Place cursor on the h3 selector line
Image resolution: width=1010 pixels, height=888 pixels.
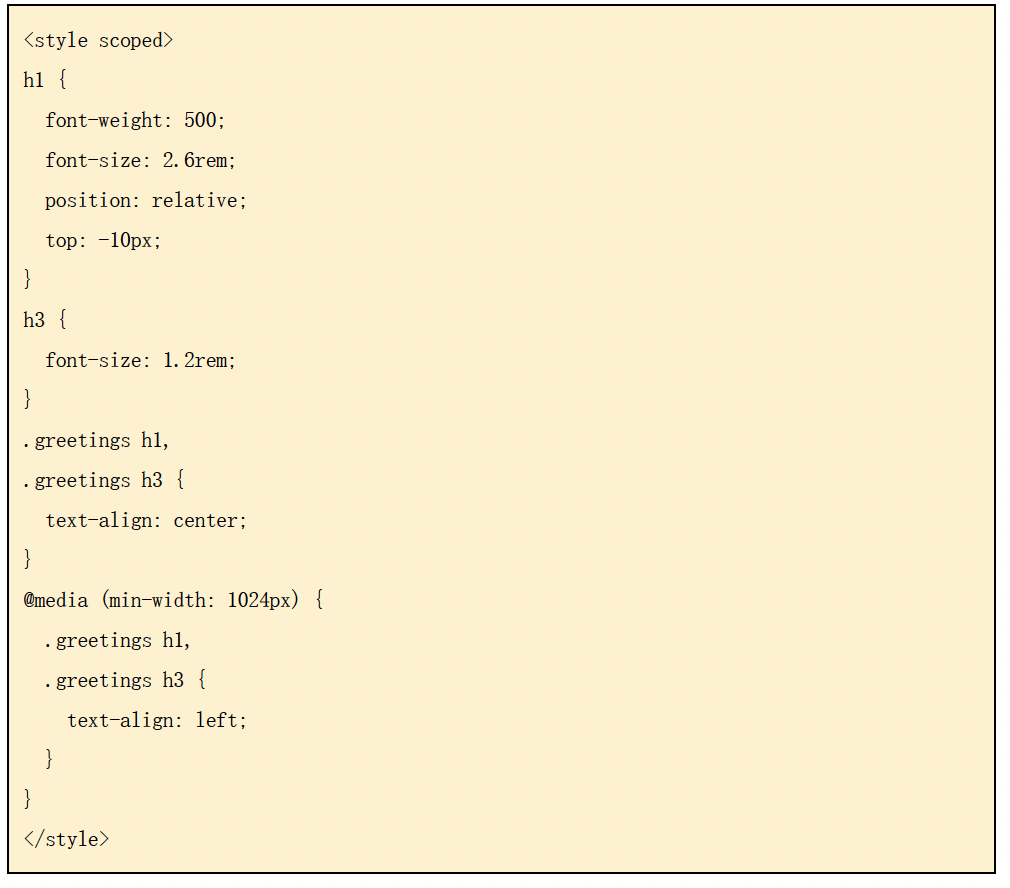(34, 321)
